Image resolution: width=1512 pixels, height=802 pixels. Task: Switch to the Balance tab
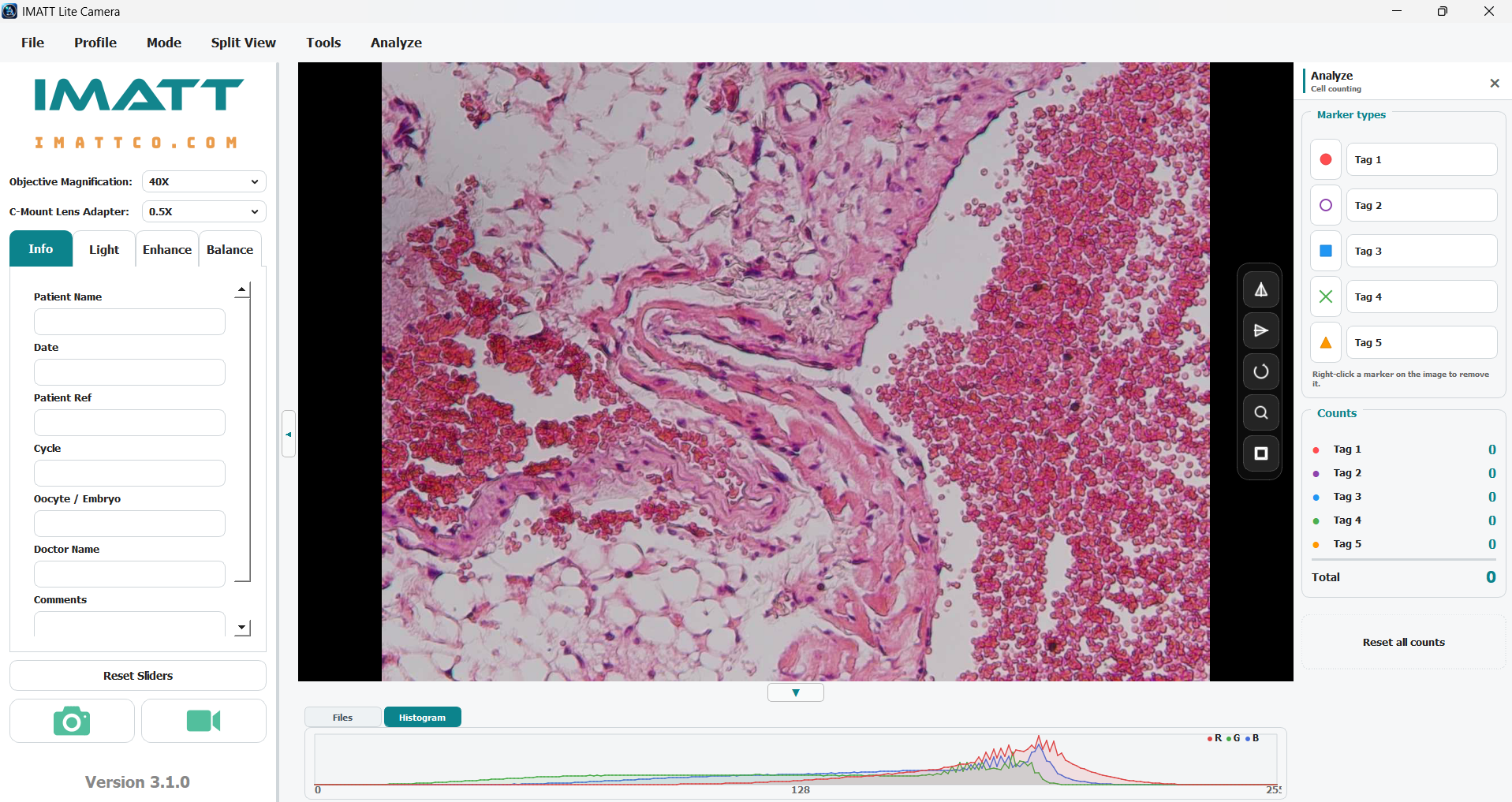(x=230, y=249)
